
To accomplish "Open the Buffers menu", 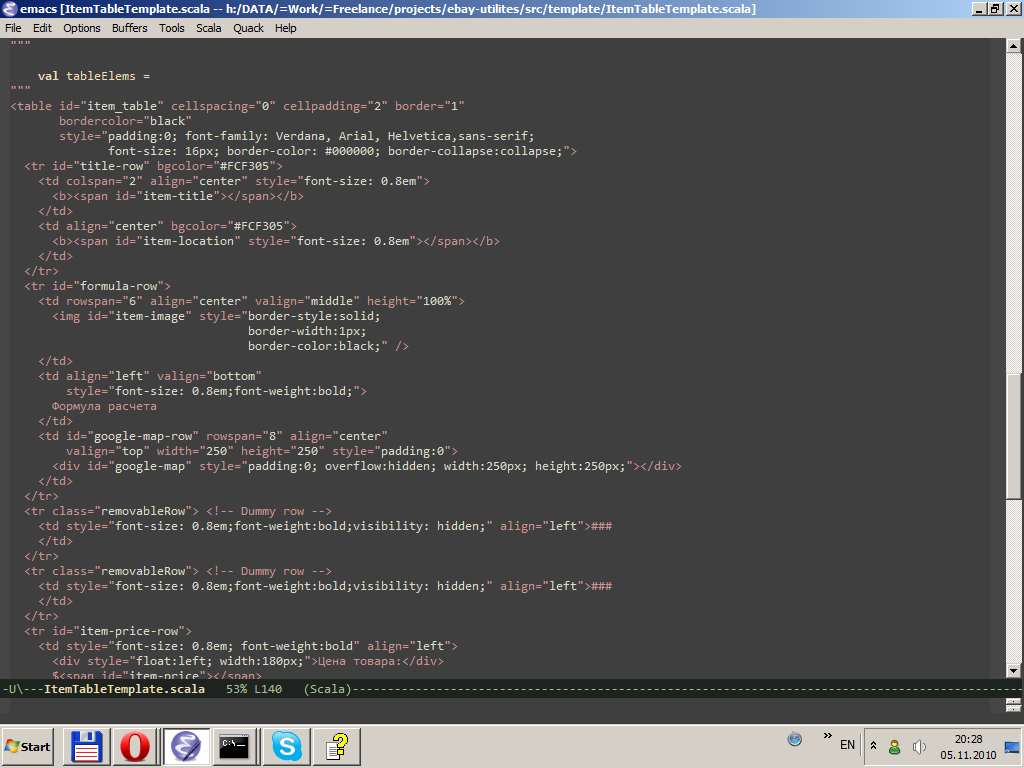I will [129, 28].
